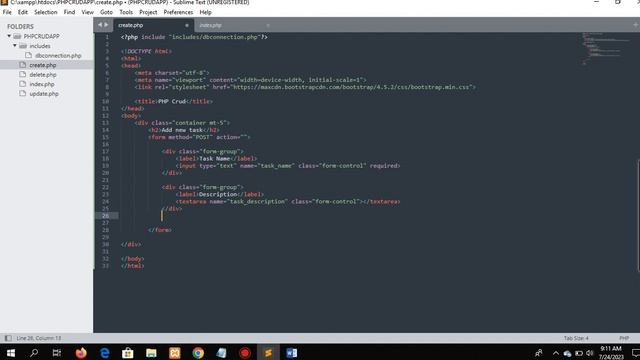Collapse the PHPCRUDAPP folder arrow
The height and width of the screenshot is (360, 640).
[x=9, y=36]
